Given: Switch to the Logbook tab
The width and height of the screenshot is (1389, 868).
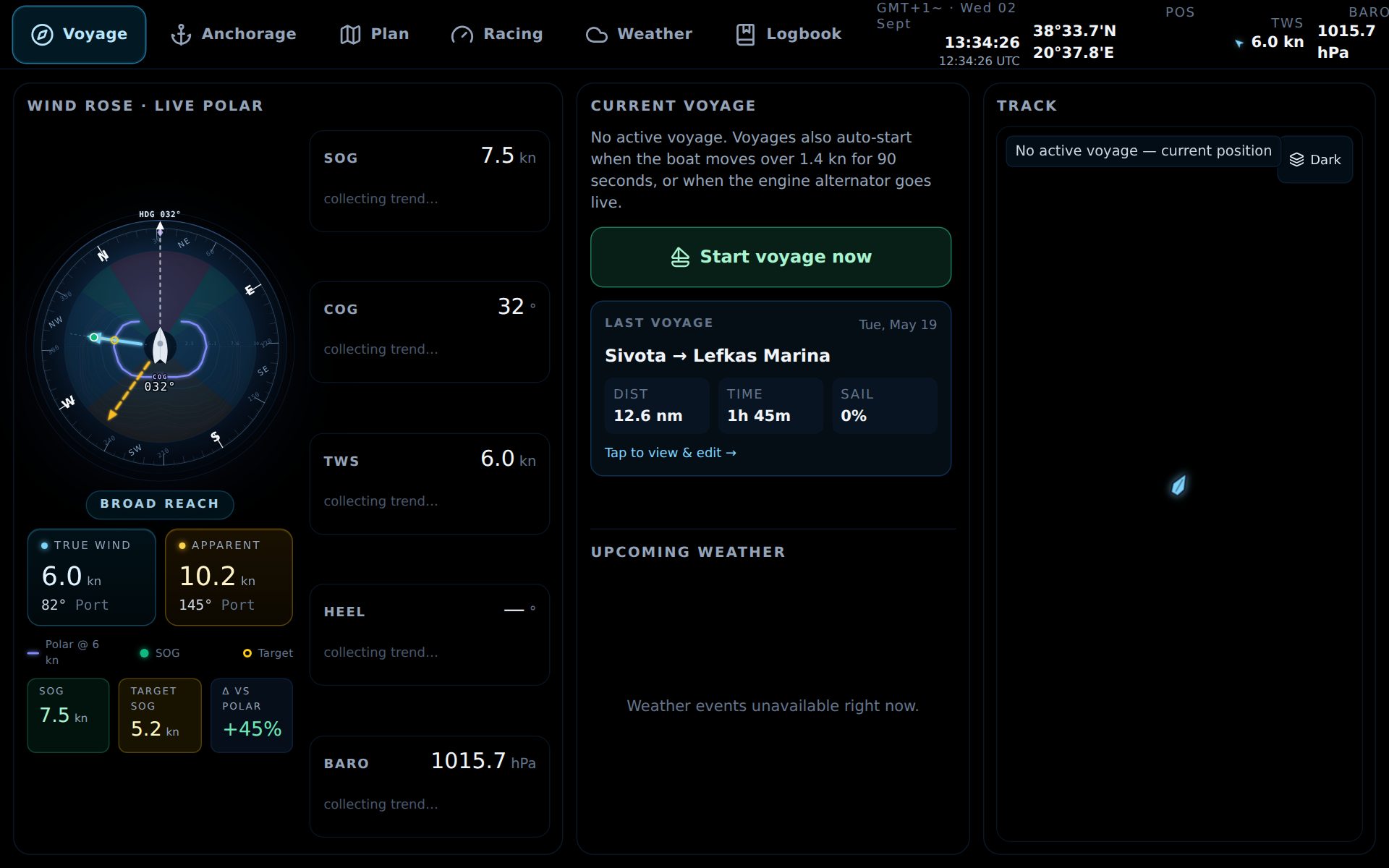Looking at the screenshot, I should pyautogui.click(x=788, y=35).
